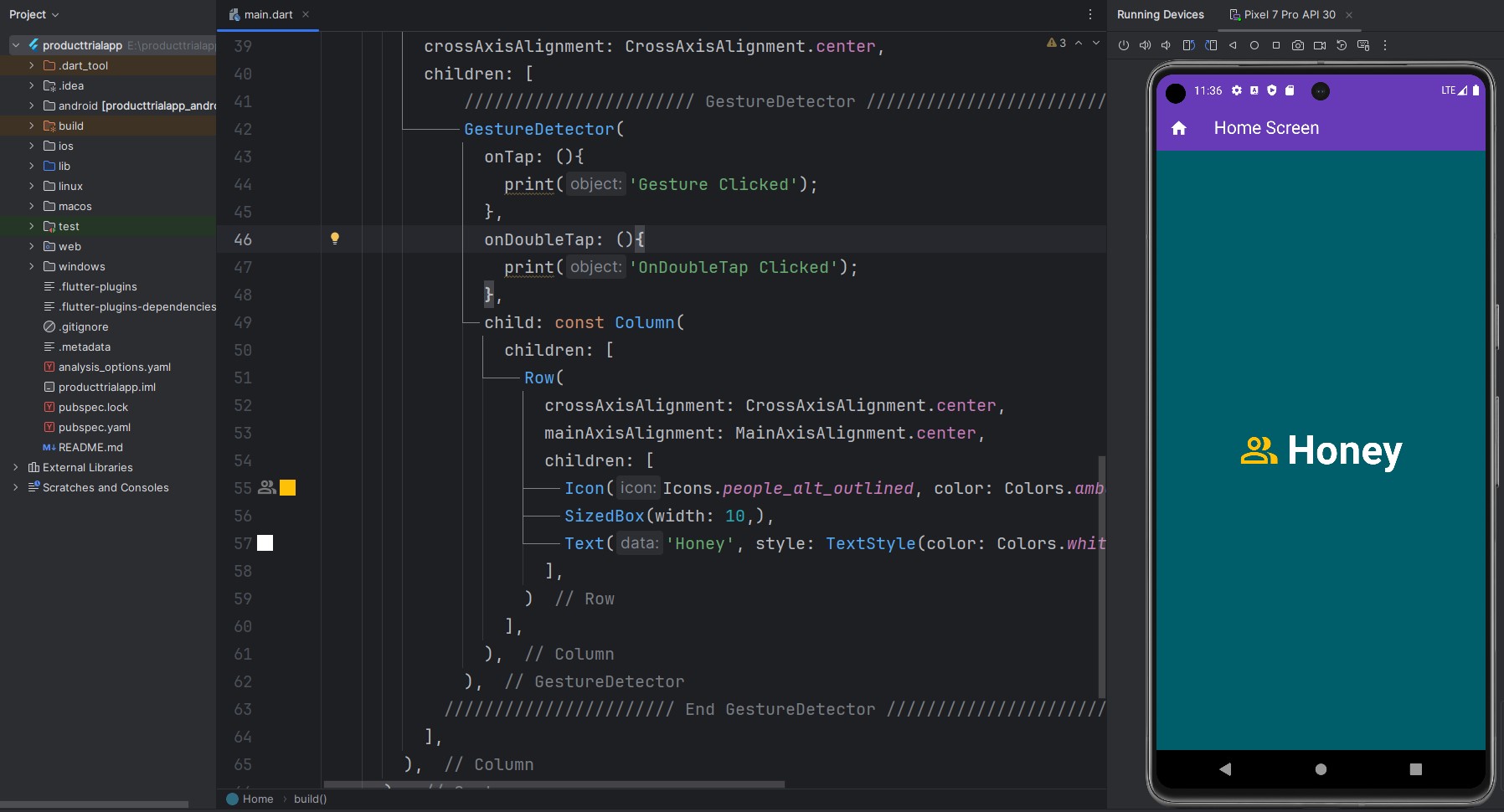Click the build() breadcrumb in the status bar
Viewport: 1504px width, 812px height.
pos(310,799)
